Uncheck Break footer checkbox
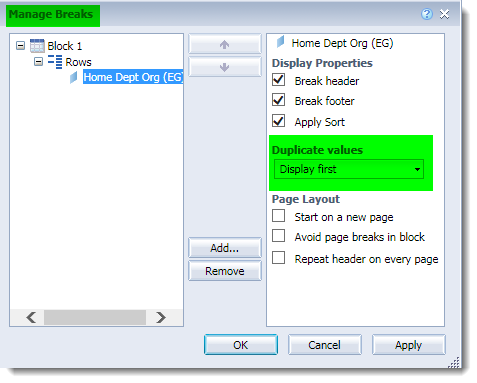 [278, 100]
